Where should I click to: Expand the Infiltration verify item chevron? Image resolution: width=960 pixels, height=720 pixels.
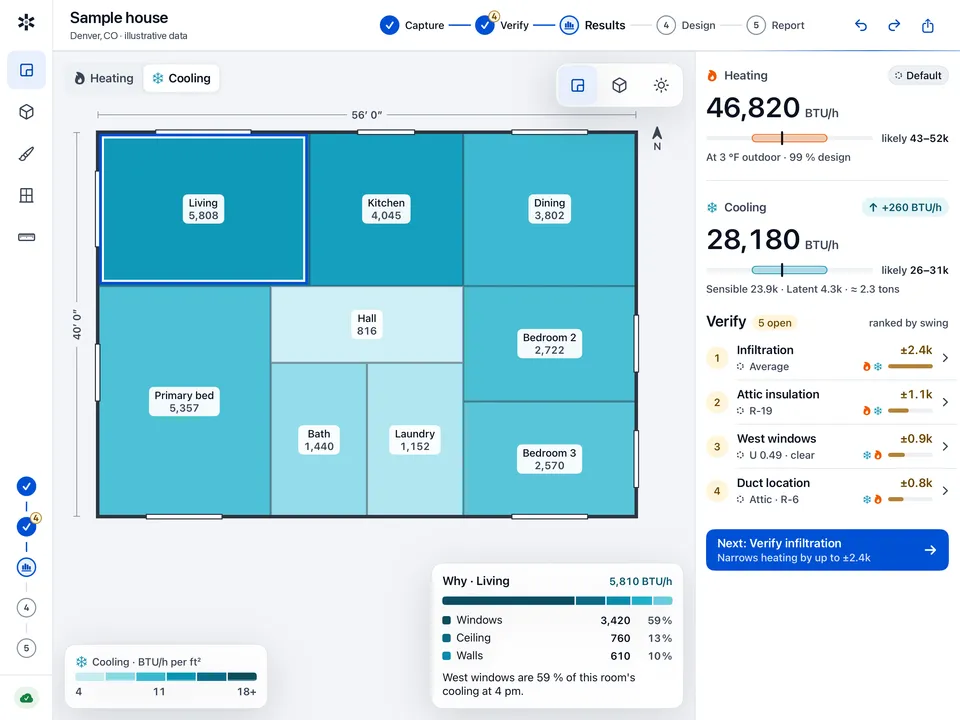click(x=945, y=358)
